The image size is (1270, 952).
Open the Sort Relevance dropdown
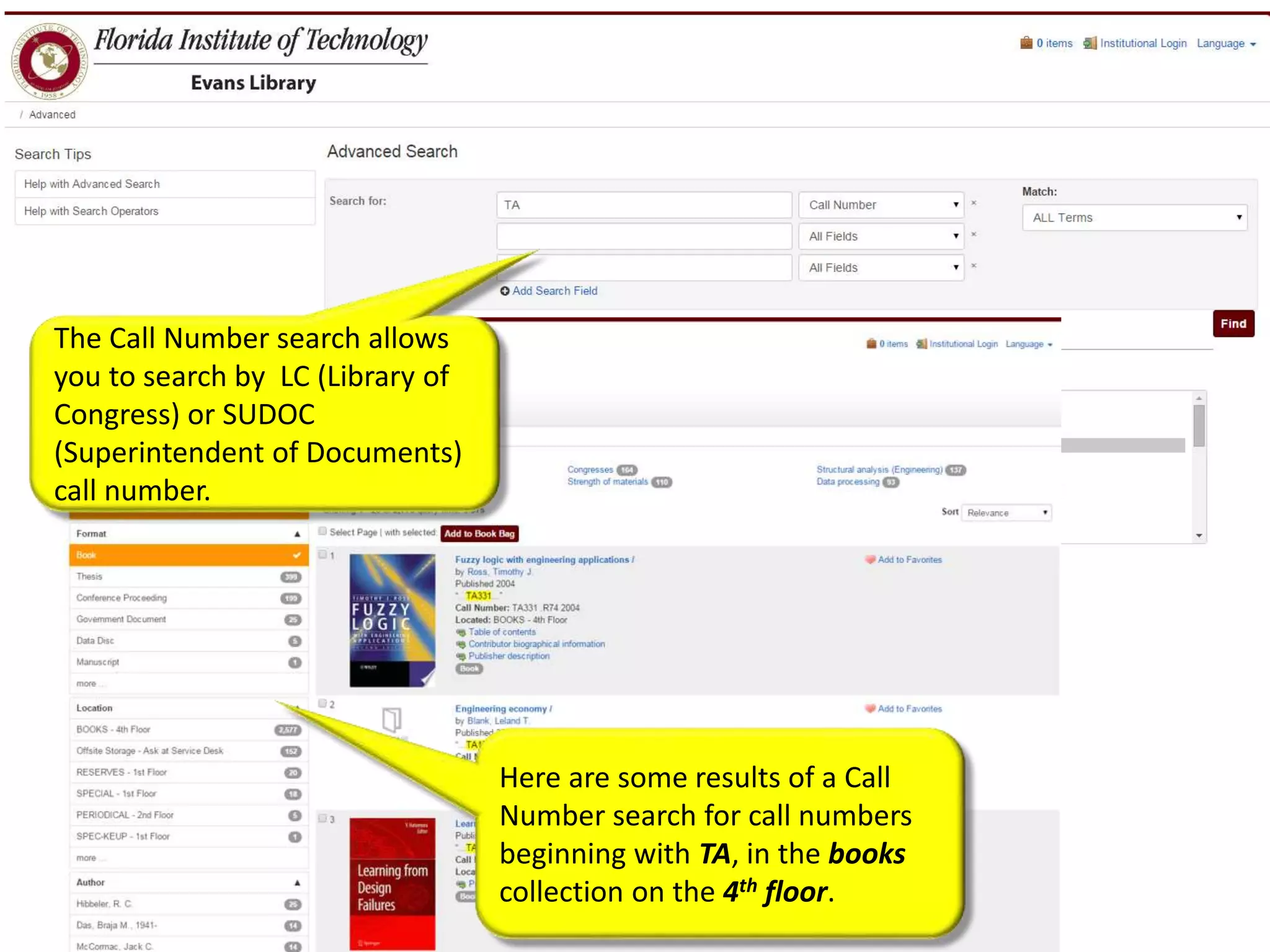point(1006,513)
